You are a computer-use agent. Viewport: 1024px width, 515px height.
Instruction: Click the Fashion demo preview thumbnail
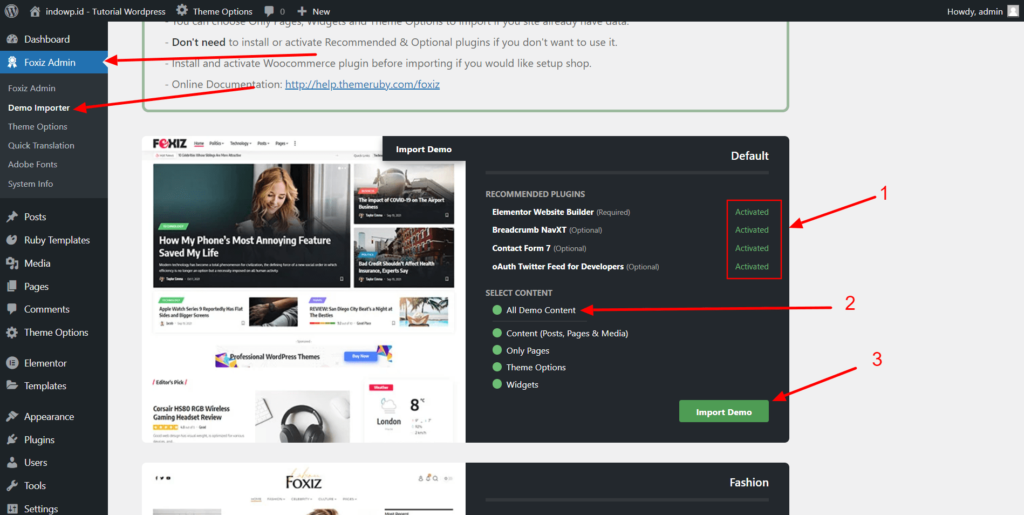click(304, 489)
